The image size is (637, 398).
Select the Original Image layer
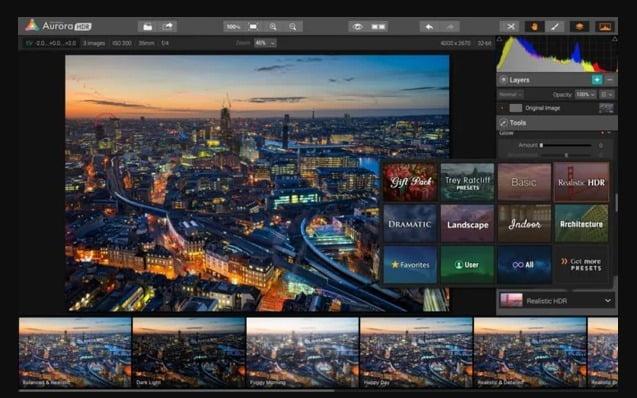tap(557, 108)
